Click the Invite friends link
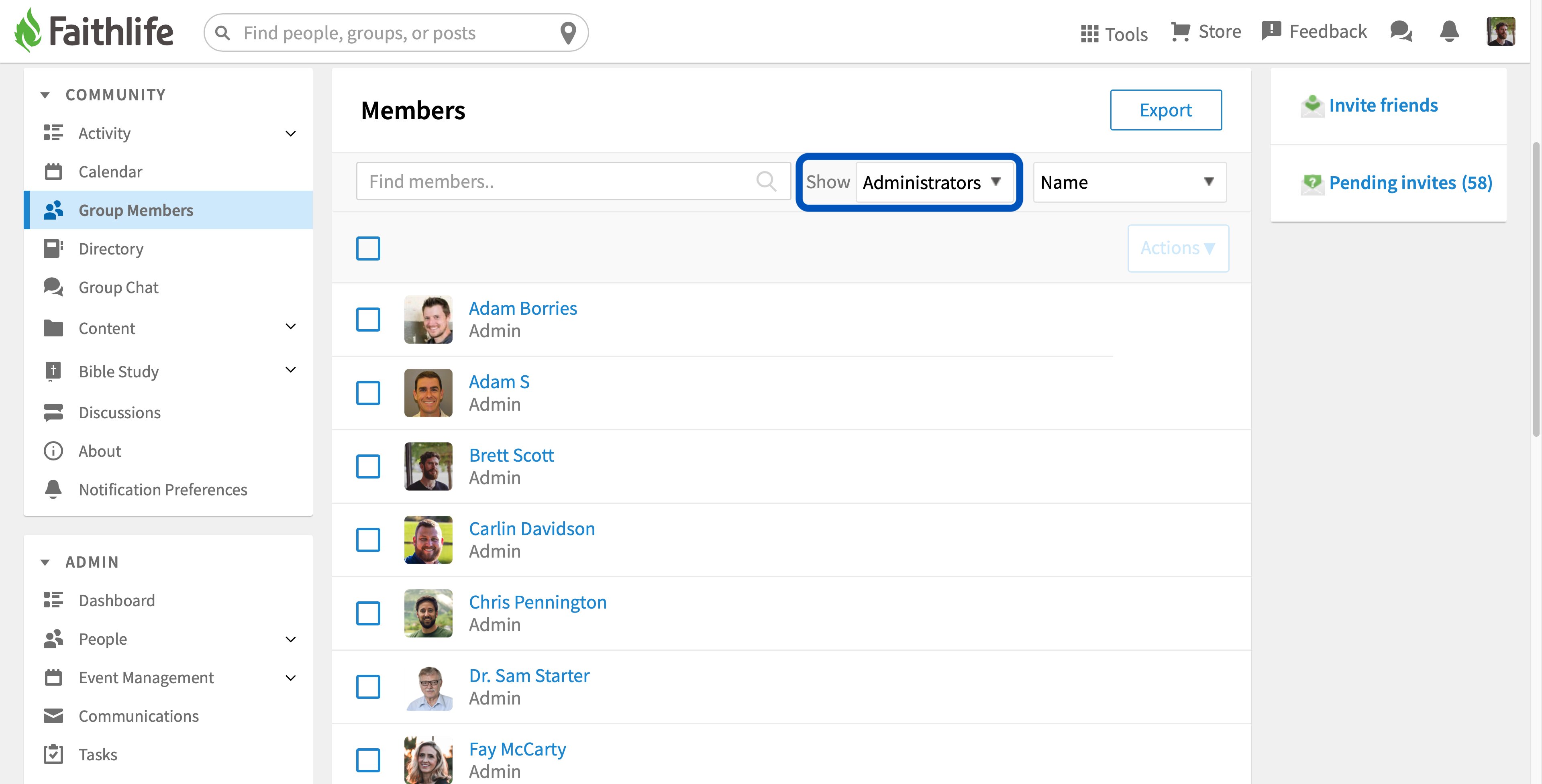The height and width of the screenshot is (784, 1542). (1383, 105)
